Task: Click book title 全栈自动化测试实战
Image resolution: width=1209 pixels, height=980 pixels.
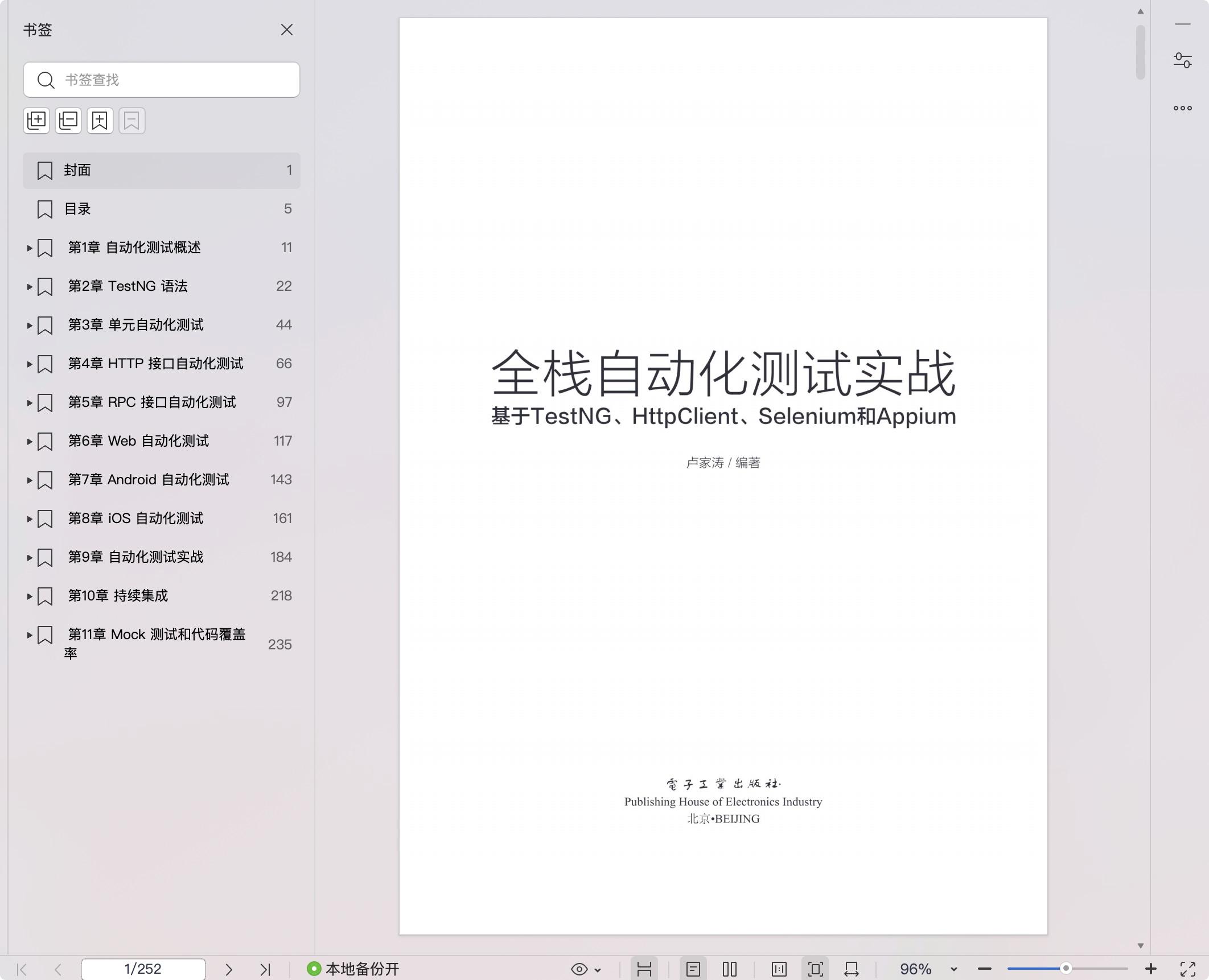Action: (723, 373)
